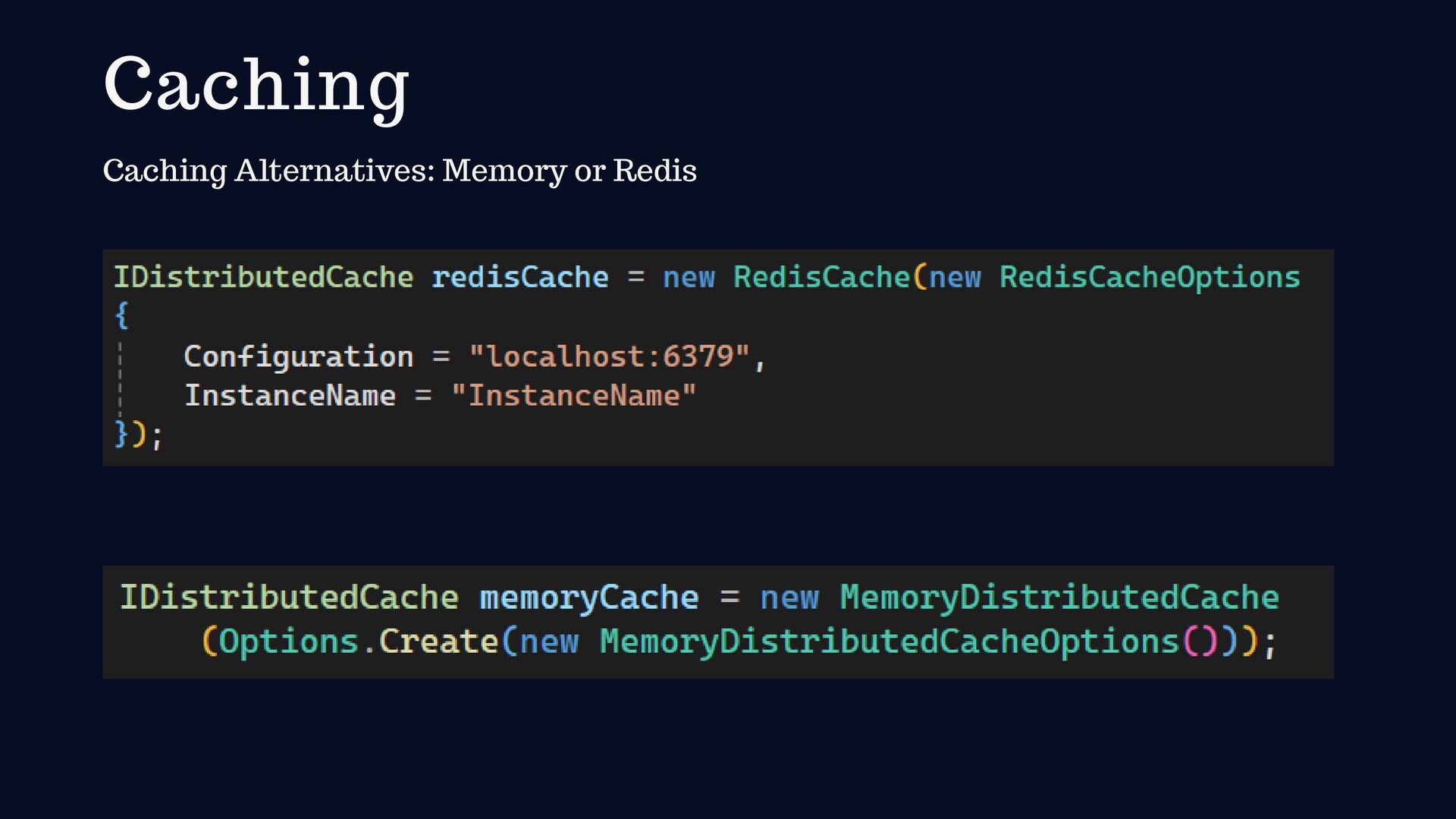This screenshot has height=819, width=1456.
Task: Select the redisCache variable name
Action: pos(519,278)
